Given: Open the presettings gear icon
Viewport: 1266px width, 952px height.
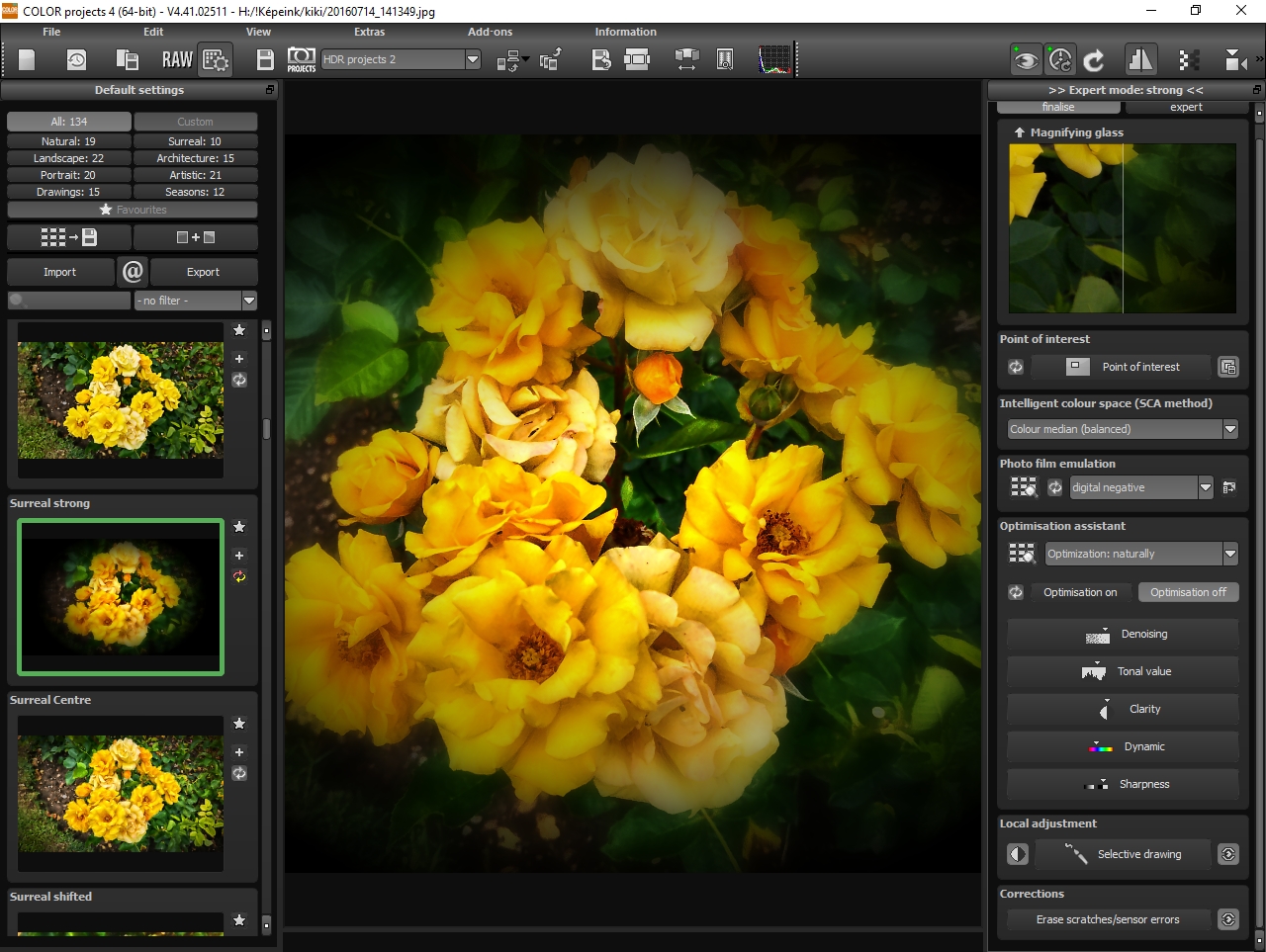Looking at the screenshot, I should tap(216, 59).
